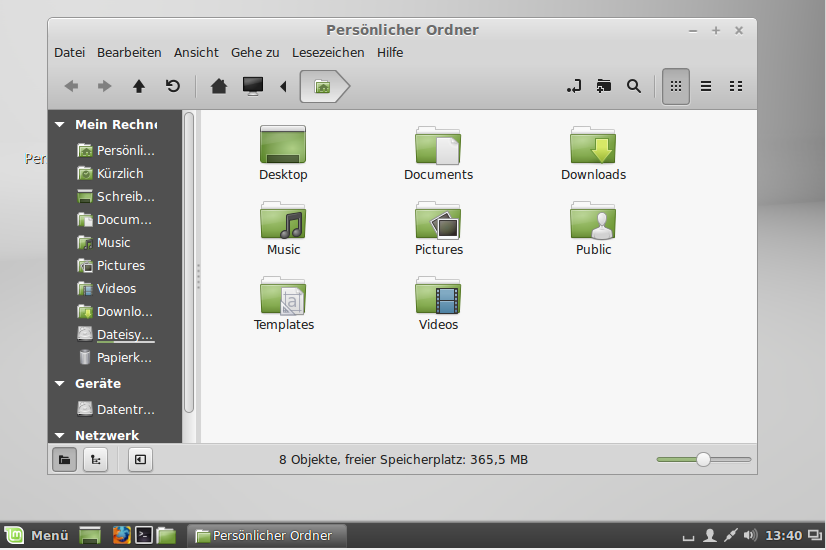826x550 pixels.
Task: Open the Ansicht menu
Action: pos(196,52)
